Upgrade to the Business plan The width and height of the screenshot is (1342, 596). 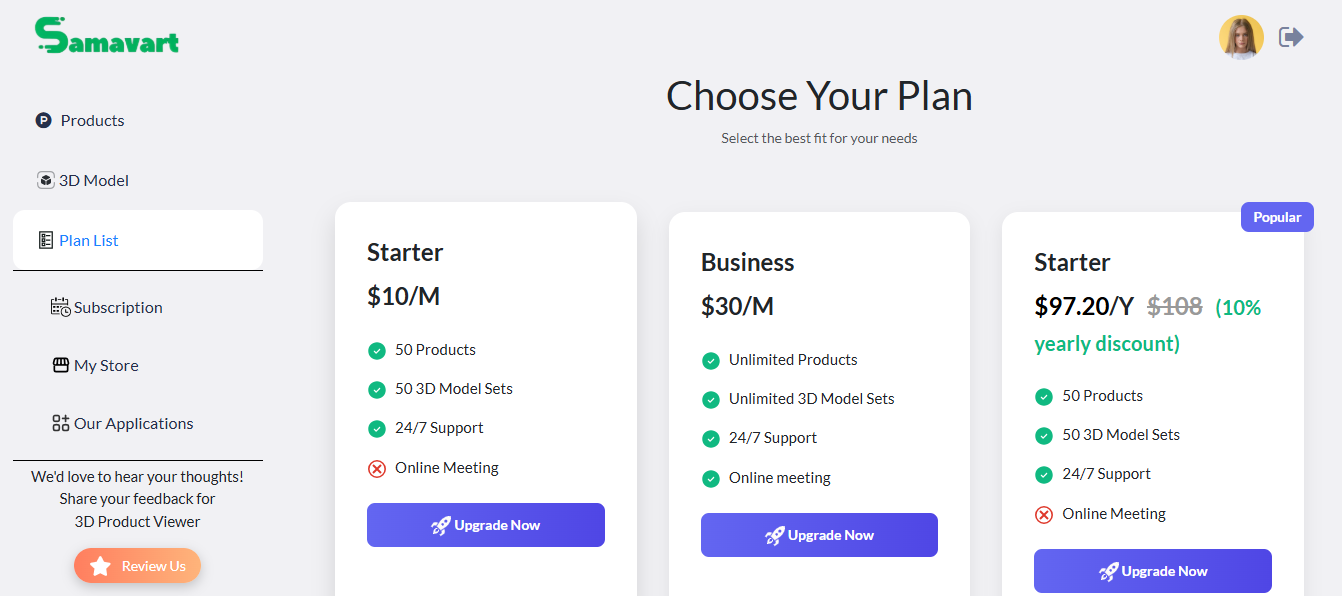[819, 535]
